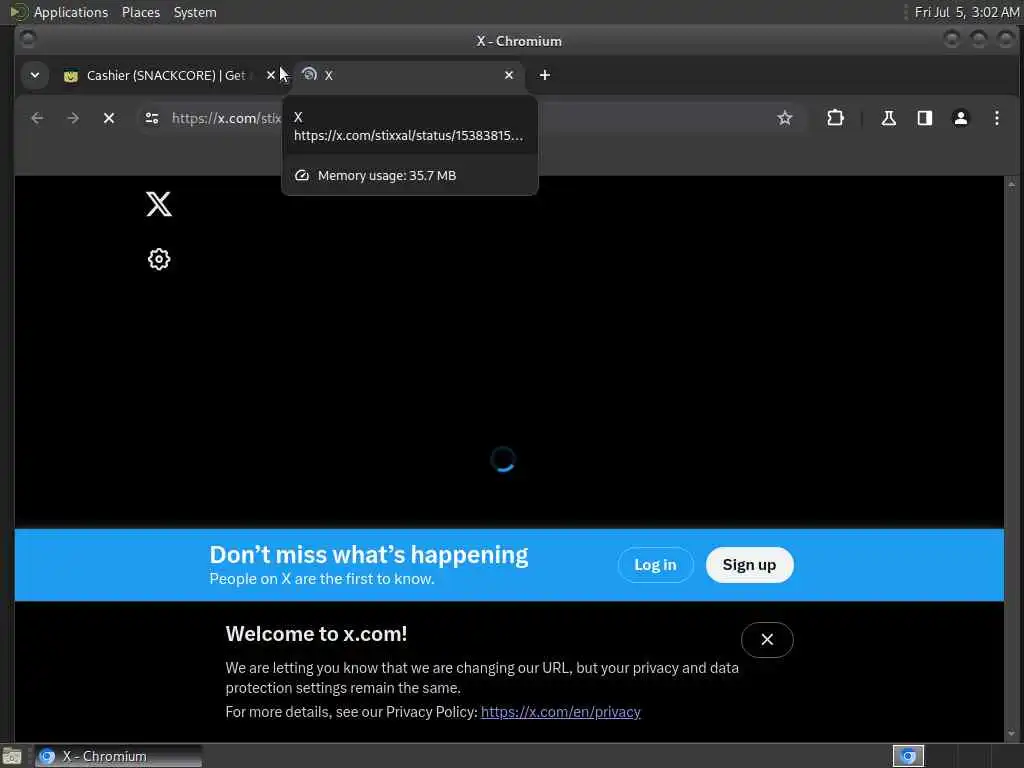Open the profile avatar menu
This screenshot has width=1024, height=768.
point(961,118)
